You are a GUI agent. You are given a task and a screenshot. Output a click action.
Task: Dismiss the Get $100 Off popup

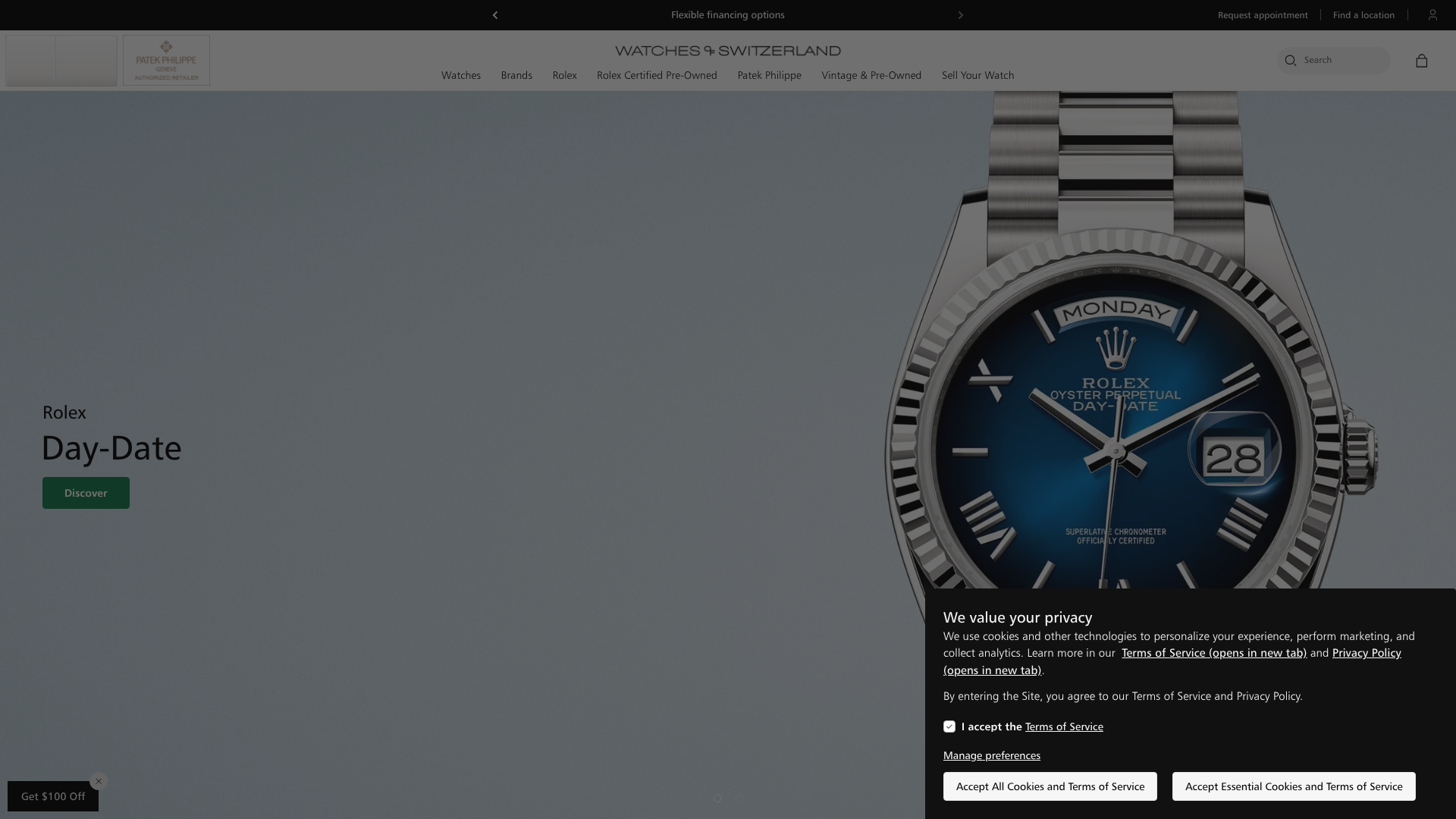(98, 781)
